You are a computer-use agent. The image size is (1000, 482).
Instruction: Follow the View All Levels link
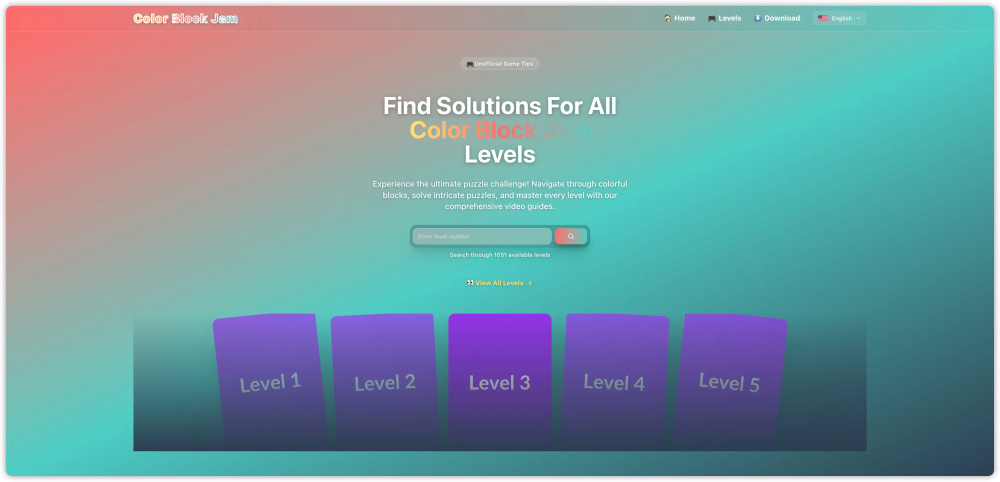tap(499, 283)
